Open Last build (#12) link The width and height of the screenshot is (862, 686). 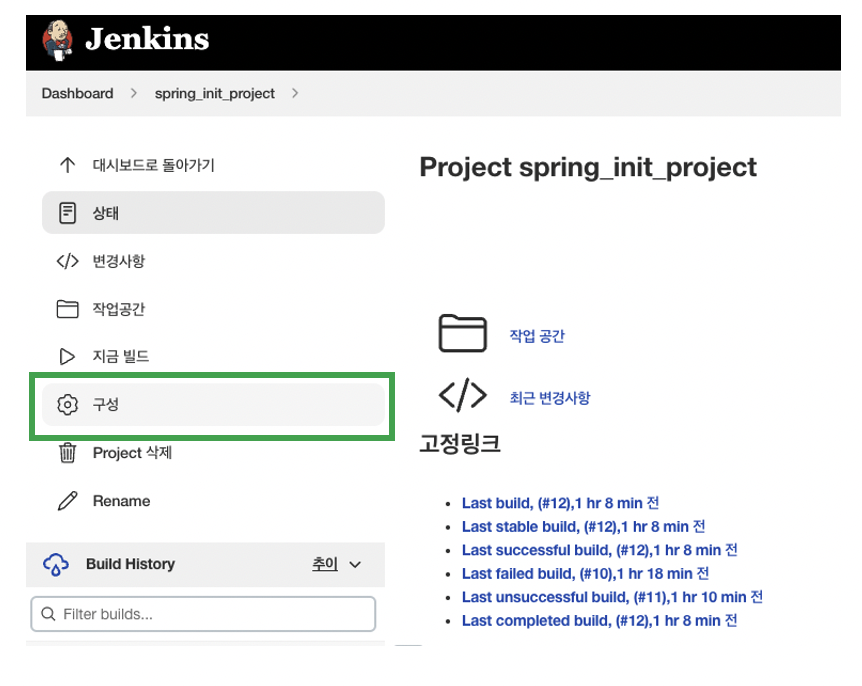560,503
